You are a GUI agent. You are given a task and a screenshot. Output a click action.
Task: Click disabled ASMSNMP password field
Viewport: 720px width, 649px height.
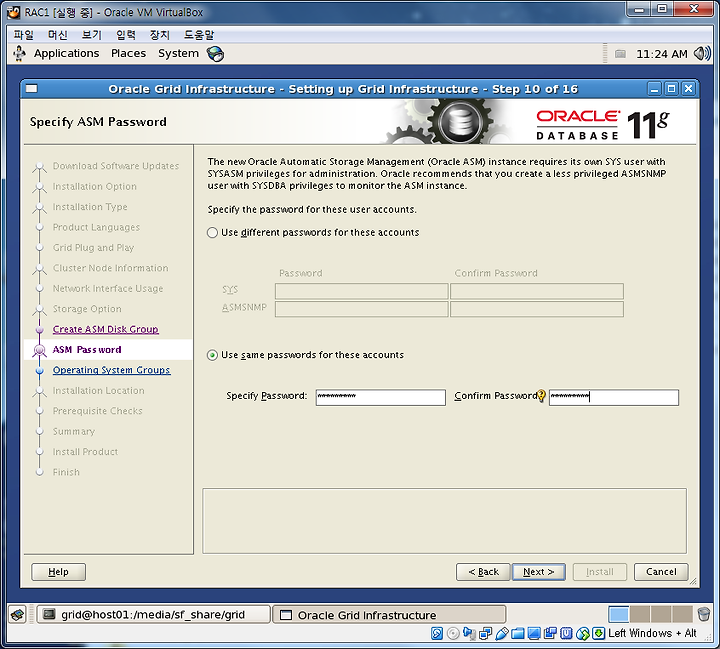tap(361, 309)
